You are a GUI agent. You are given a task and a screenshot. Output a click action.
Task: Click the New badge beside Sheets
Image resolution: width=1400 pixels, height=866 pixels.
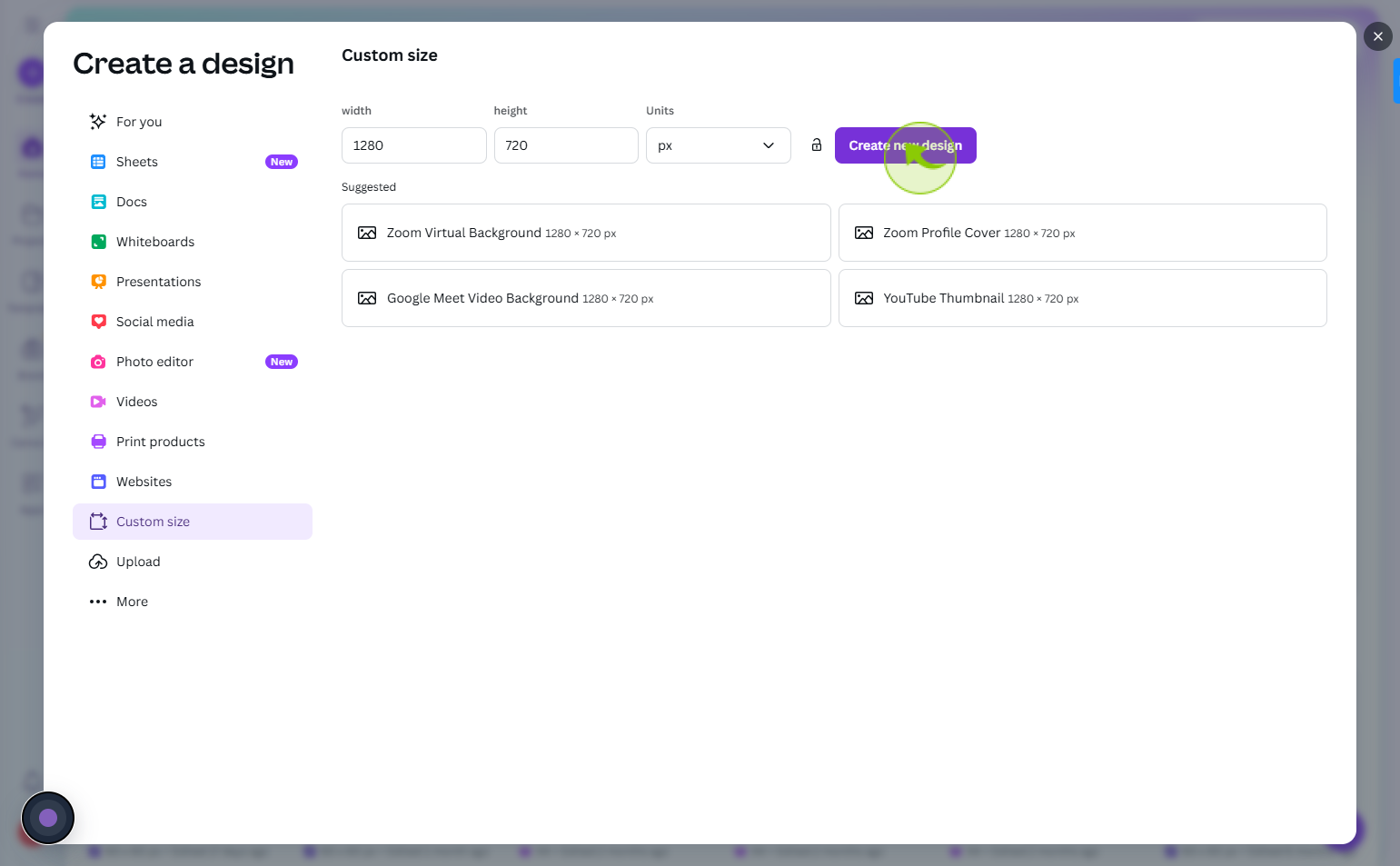tap(282, 162)
